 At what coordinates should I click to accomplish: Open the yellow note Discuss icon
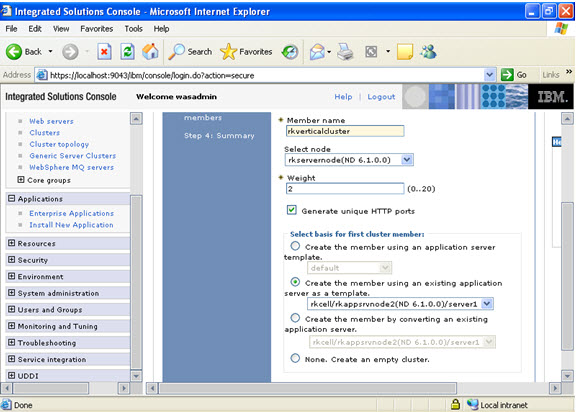(405, 52)
